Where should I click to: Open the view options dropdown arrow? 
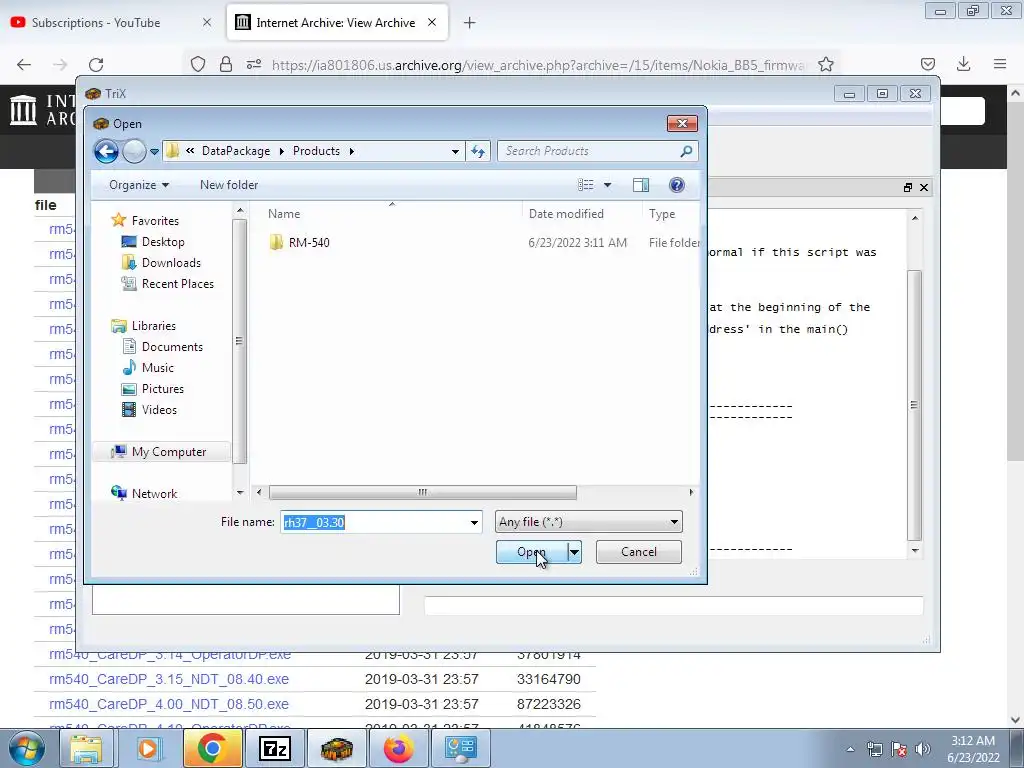(607, 185)
